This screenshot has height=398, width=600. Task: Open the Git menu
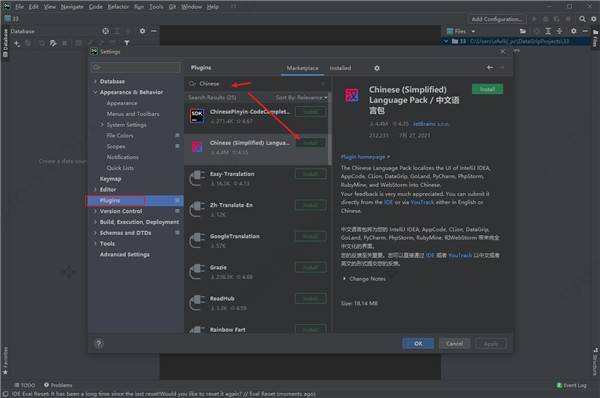click(x=172, y=7)
